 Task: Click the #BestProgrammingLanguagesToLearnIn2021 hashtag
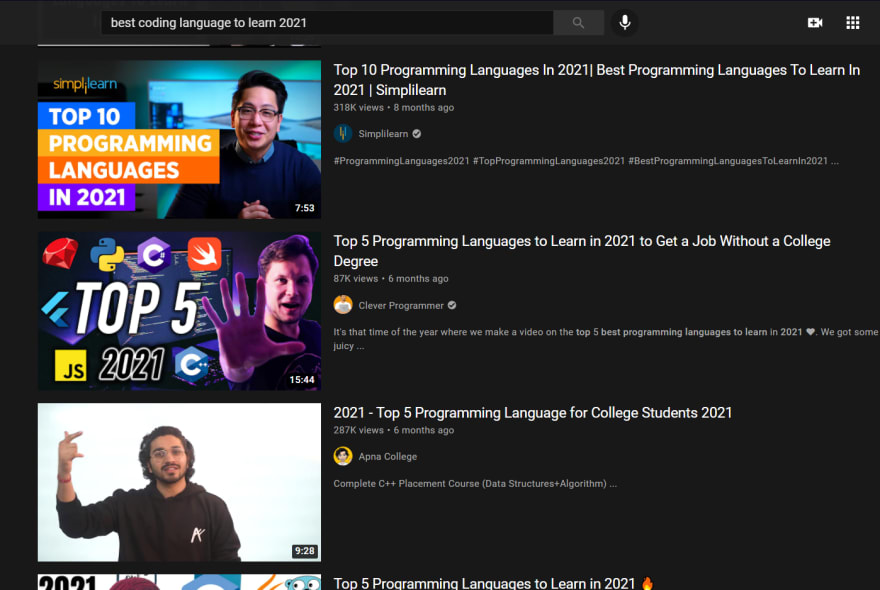728,161
